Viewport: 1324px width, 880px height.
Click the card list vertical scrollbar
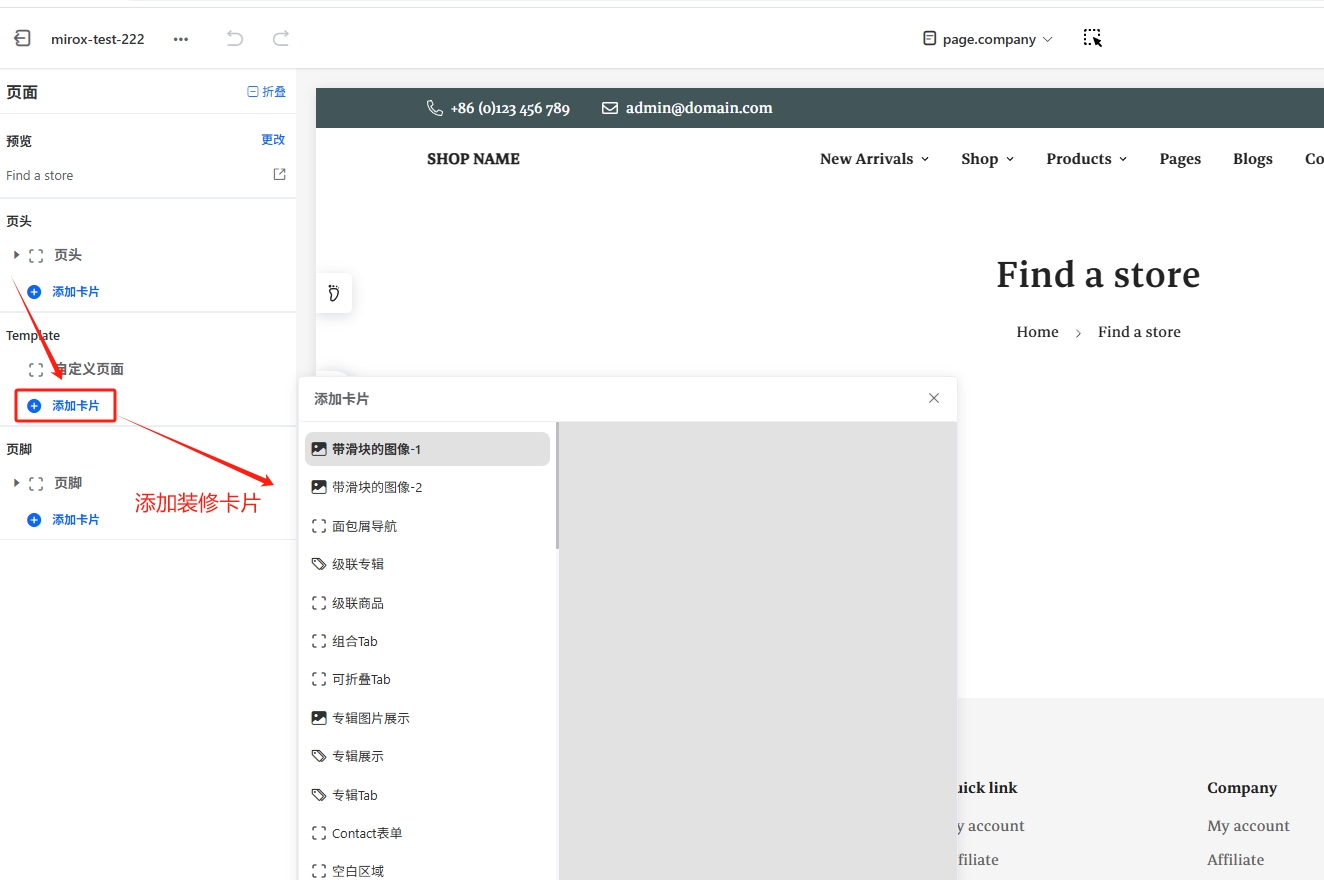557,486
